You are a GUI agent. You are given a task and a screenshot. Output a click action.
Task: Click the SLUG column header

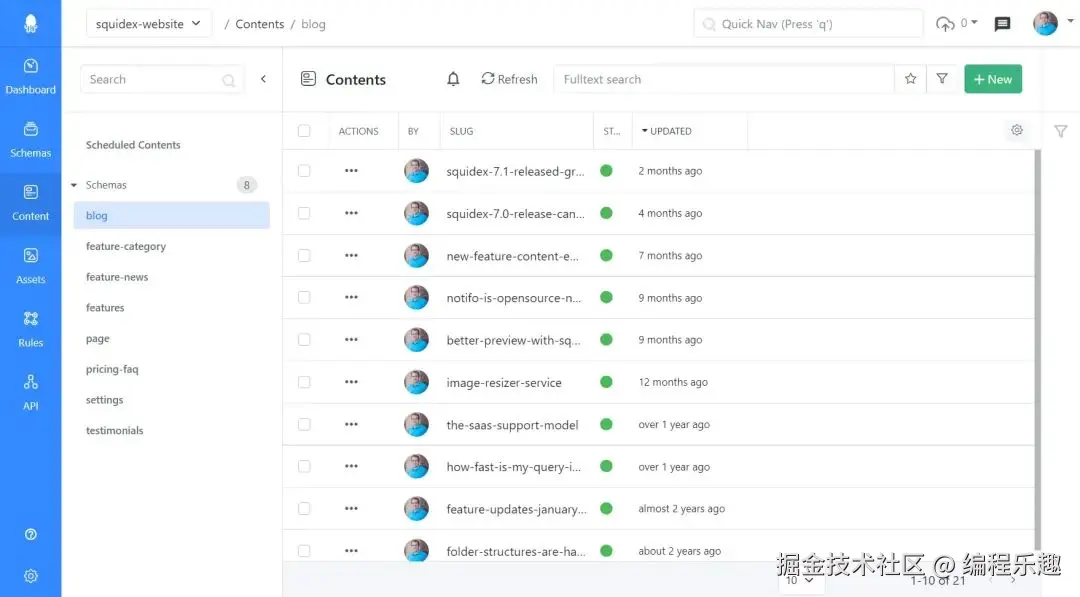(461, 131)
